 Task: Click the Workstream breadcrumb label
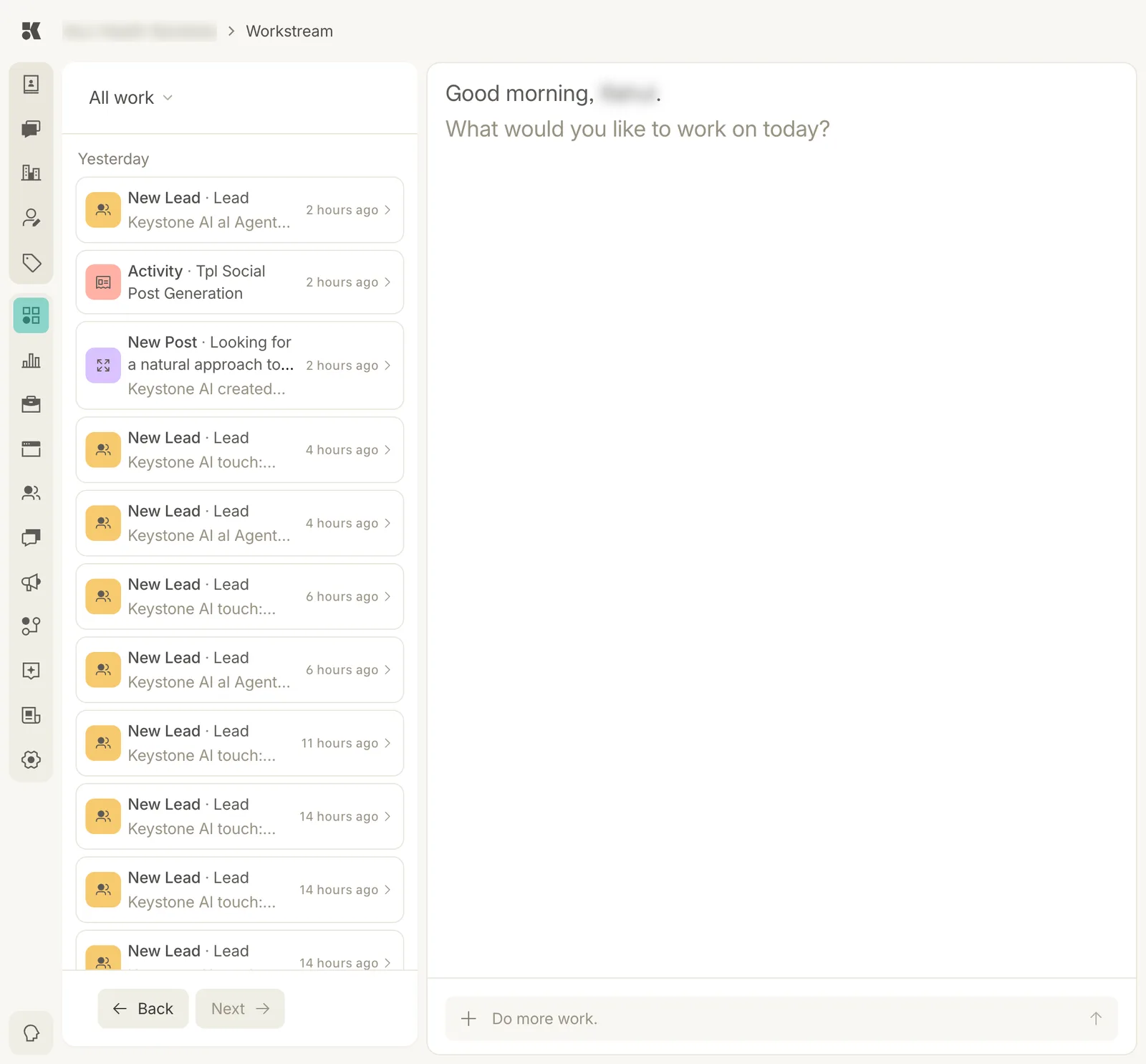pyautogui.click(x=289, y=32)
